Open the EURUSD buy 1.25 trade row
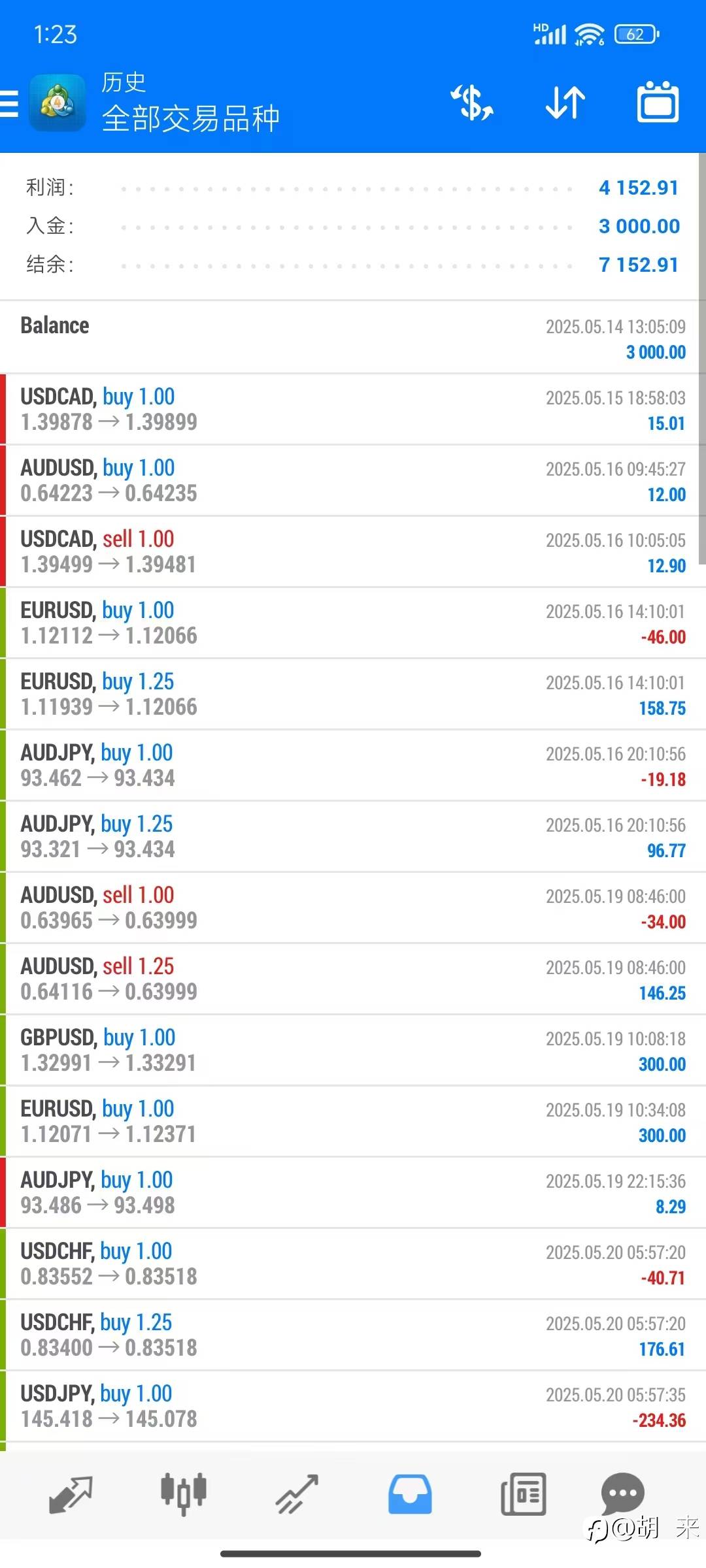 coord(353,694)
